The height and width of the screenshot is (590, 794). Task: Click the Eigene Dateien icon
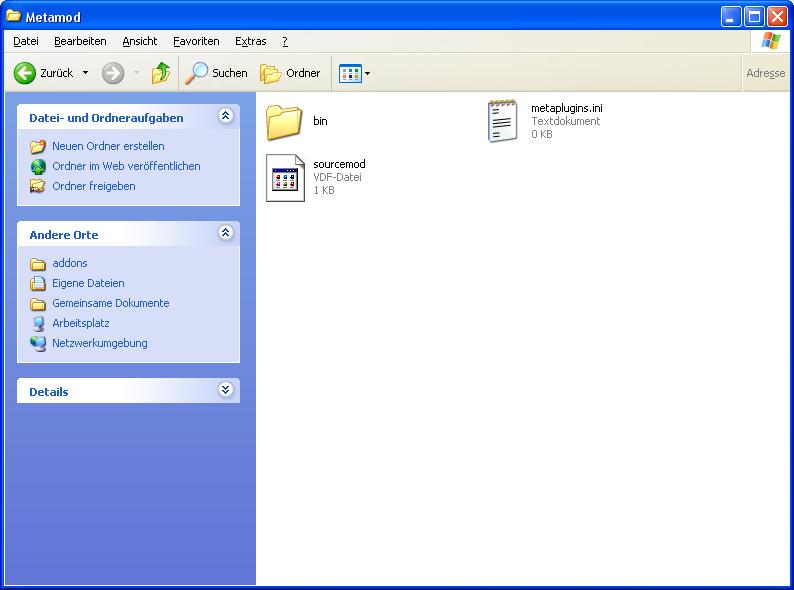click(37, 283)
